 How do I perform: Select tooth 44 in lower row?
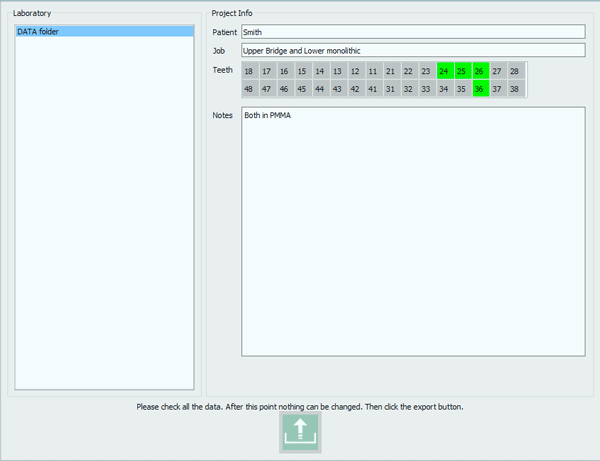(320, 89)
